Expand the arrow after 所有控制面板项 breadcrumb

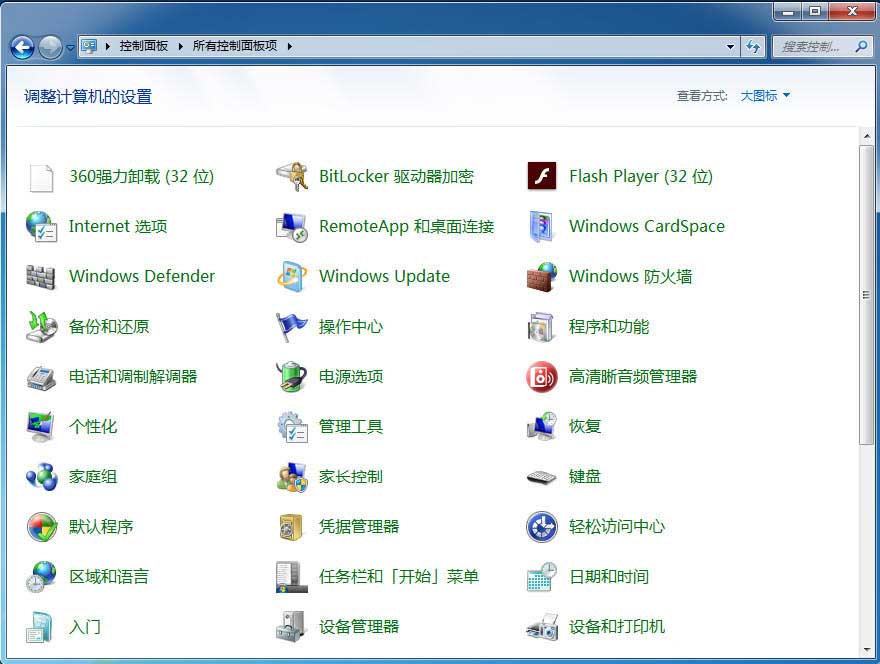[x=290, y=46]
